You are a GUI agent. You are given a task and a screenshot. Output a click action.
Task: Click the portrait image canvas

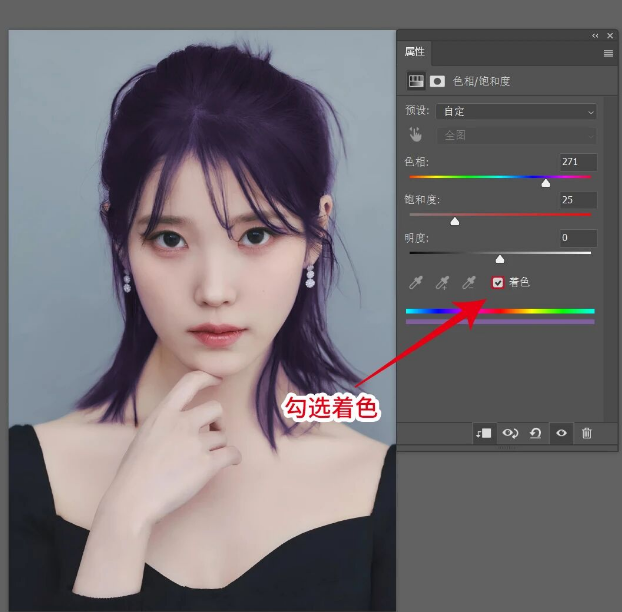pyautogui.click(x=202, y=320)
